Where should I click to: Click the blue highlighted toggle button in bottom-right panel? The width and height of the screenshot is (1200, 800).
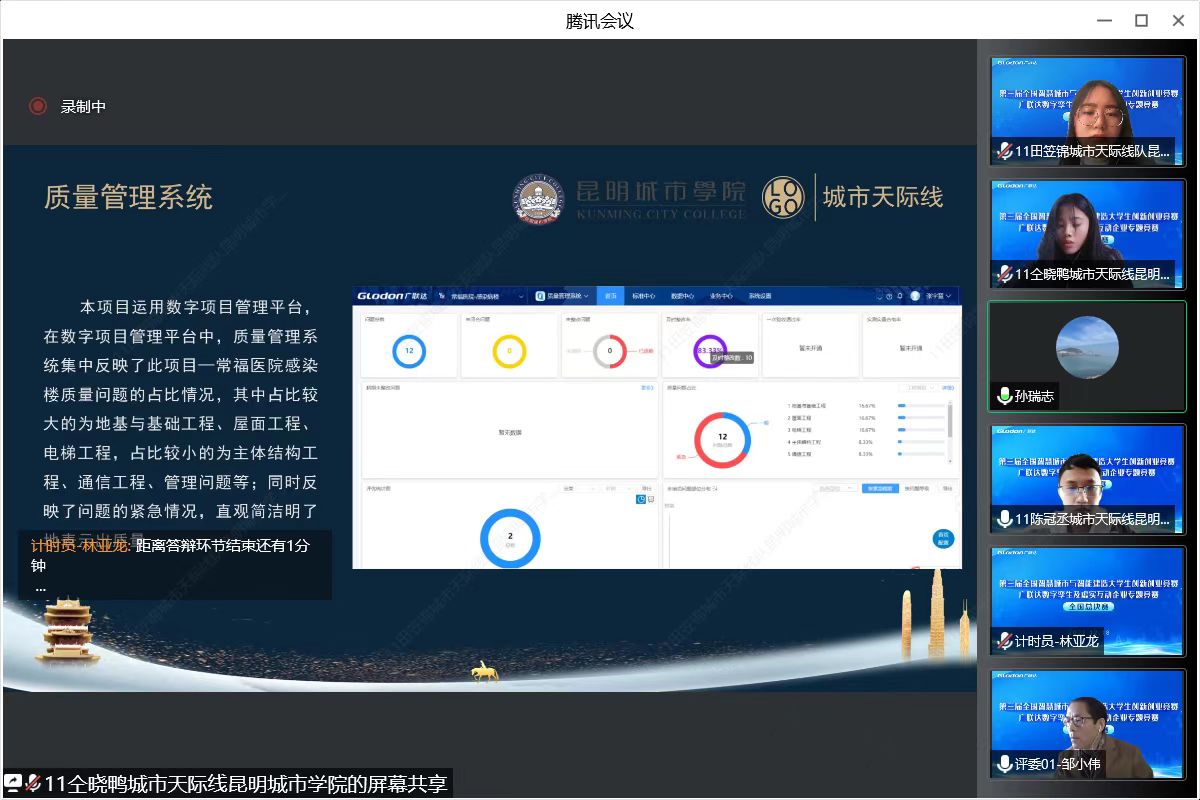click(880, 489)
